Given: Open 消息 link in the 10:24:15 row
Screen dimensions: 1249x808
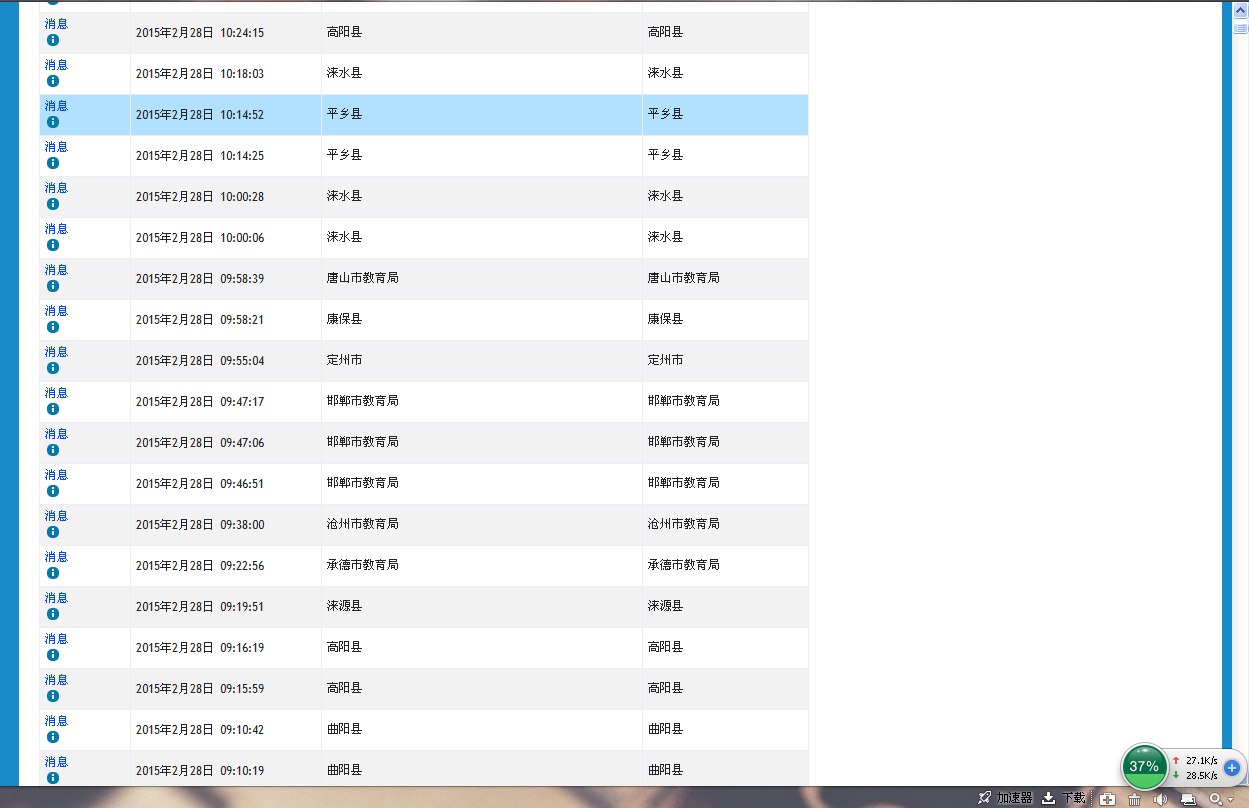Looking at the screenshot, I should [56, 23].
